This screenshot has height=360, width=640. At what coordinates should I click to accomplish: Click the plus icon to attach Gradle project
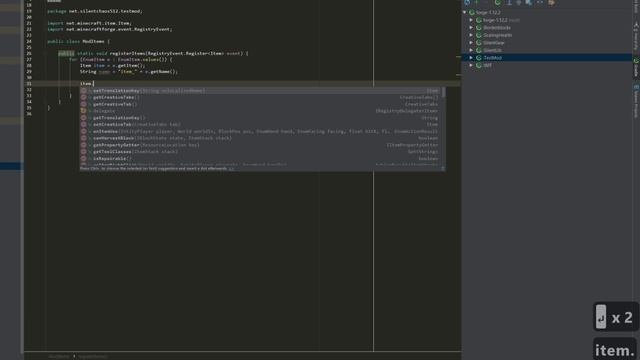476,2
